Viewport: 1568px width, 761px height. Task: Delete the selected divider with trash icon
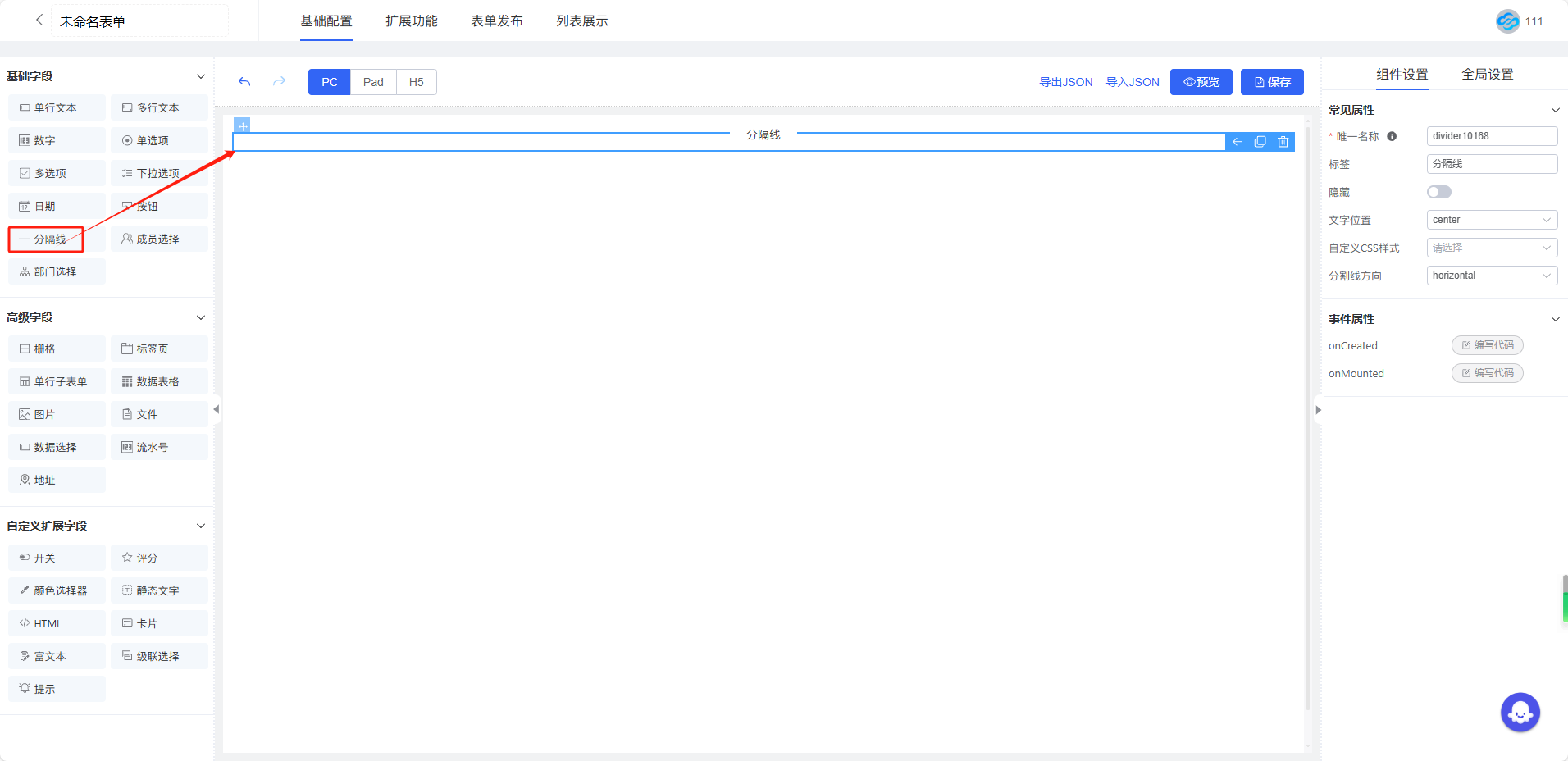click(1283, 142)
